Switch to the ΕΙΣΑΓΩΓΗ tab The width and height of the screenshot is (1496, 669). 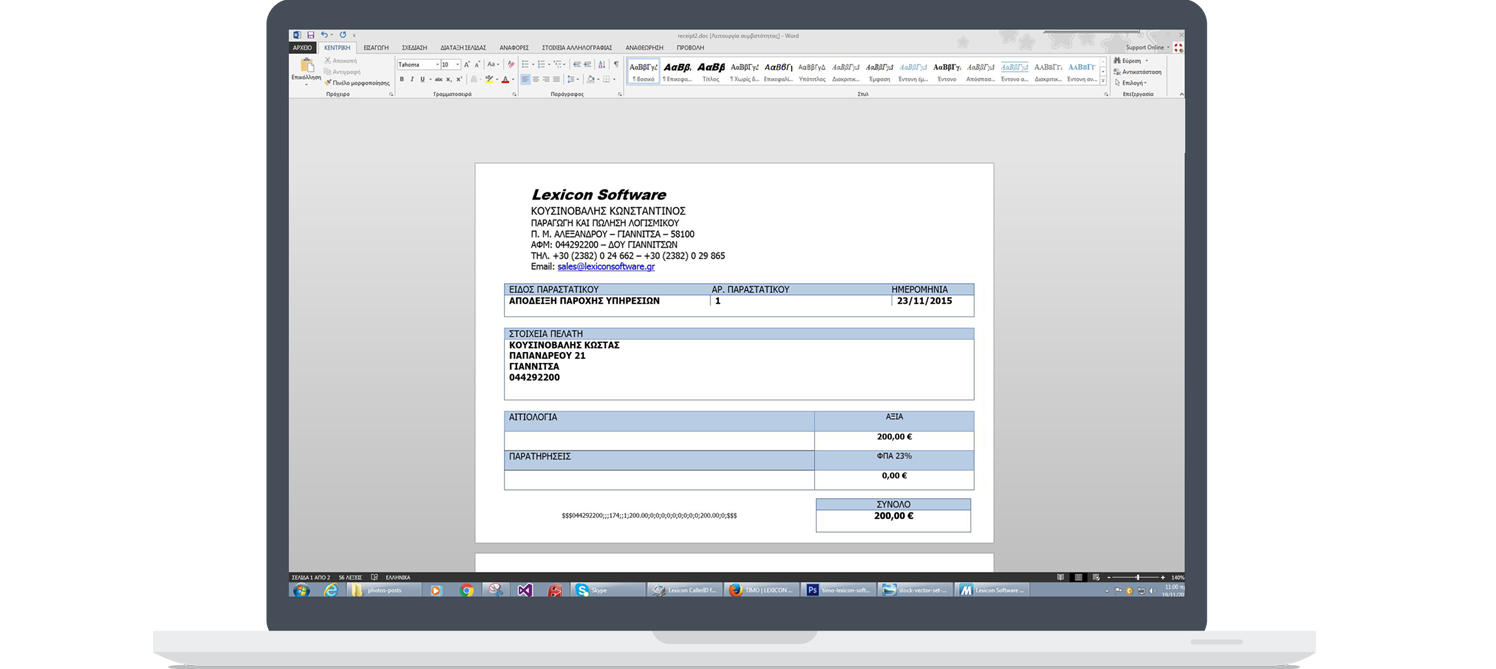click(376, 47)
